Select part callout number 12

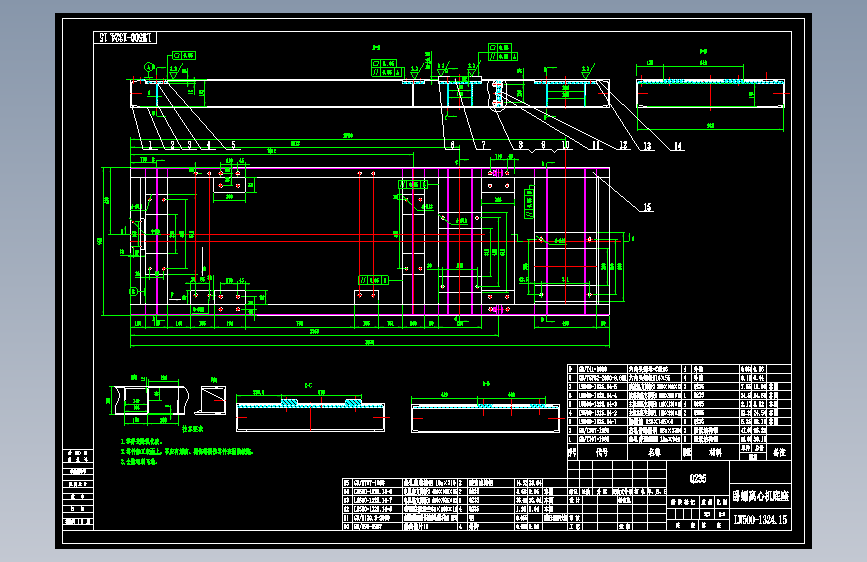coord(623,145)
